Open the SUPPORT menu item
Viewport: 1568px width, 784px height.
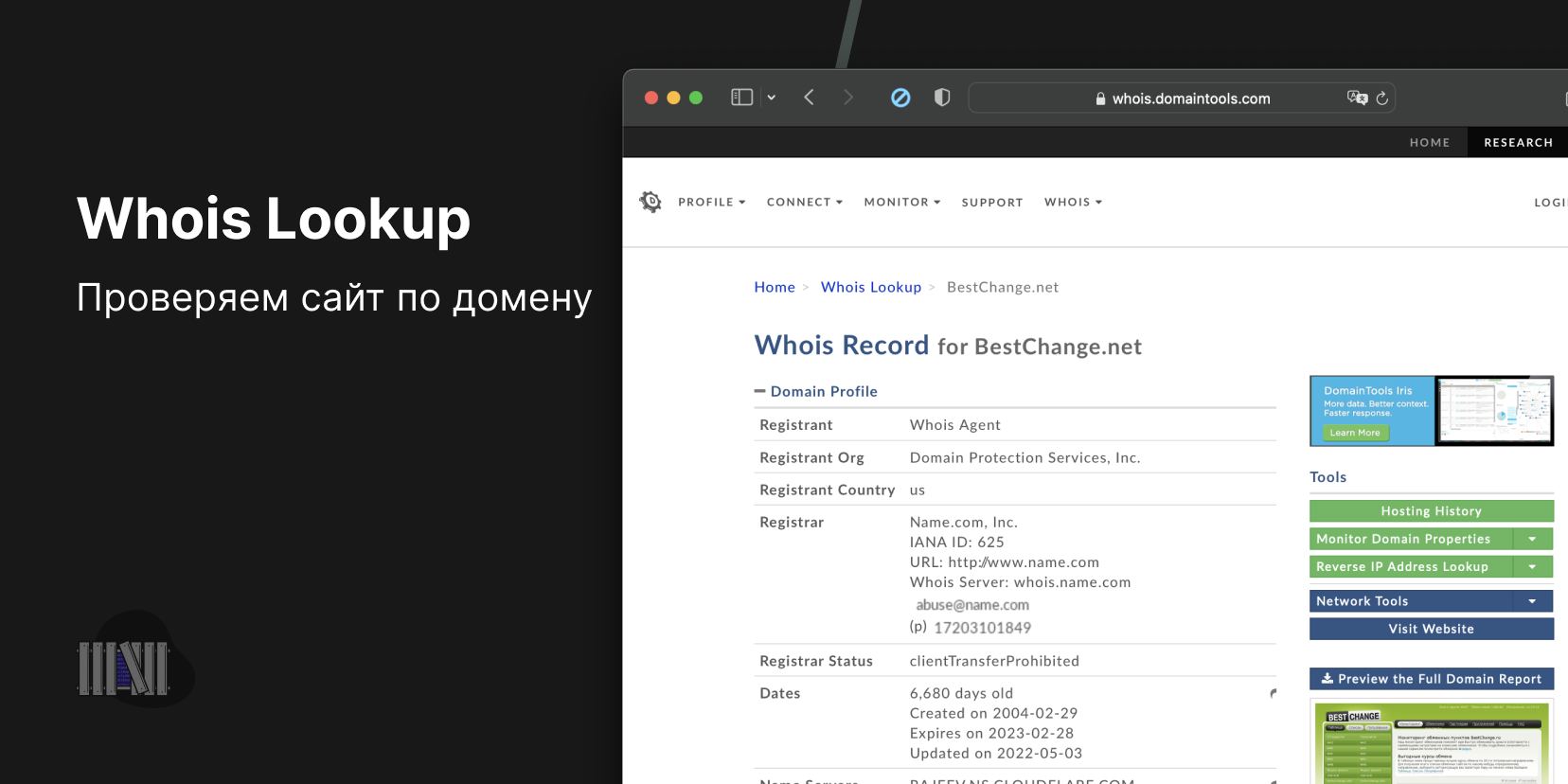pos(992,203)
